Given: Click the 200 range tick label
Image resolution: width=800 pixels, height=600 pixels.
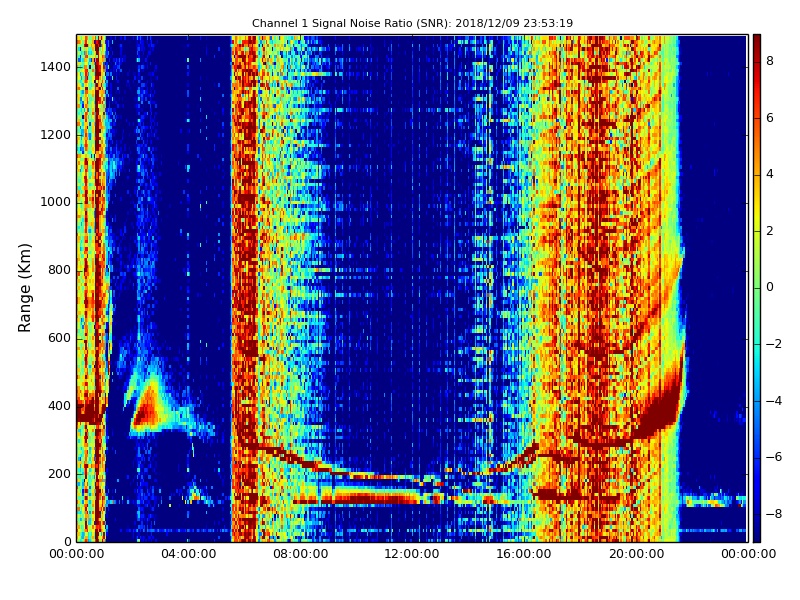Looking at the screenshot, I should click(59, 473).
